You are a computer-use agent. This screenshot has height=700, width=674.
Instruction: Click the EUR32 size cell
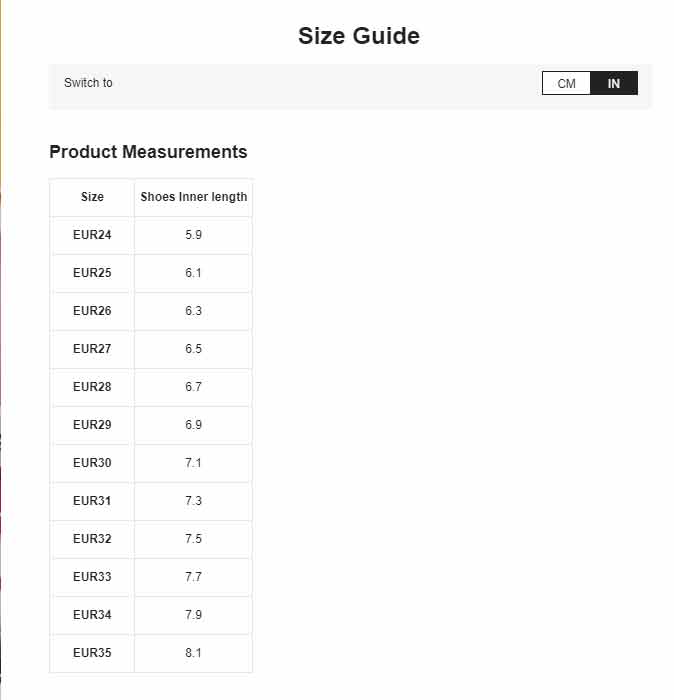tap(92, 538)
